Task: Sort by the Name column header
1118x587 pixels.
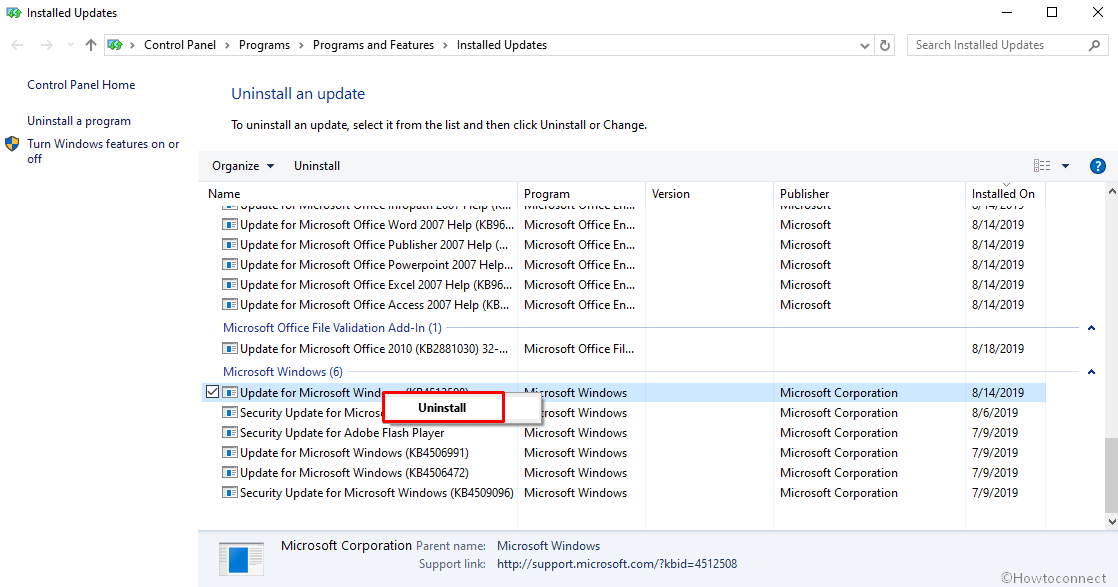Action: [x=358, y=194]
